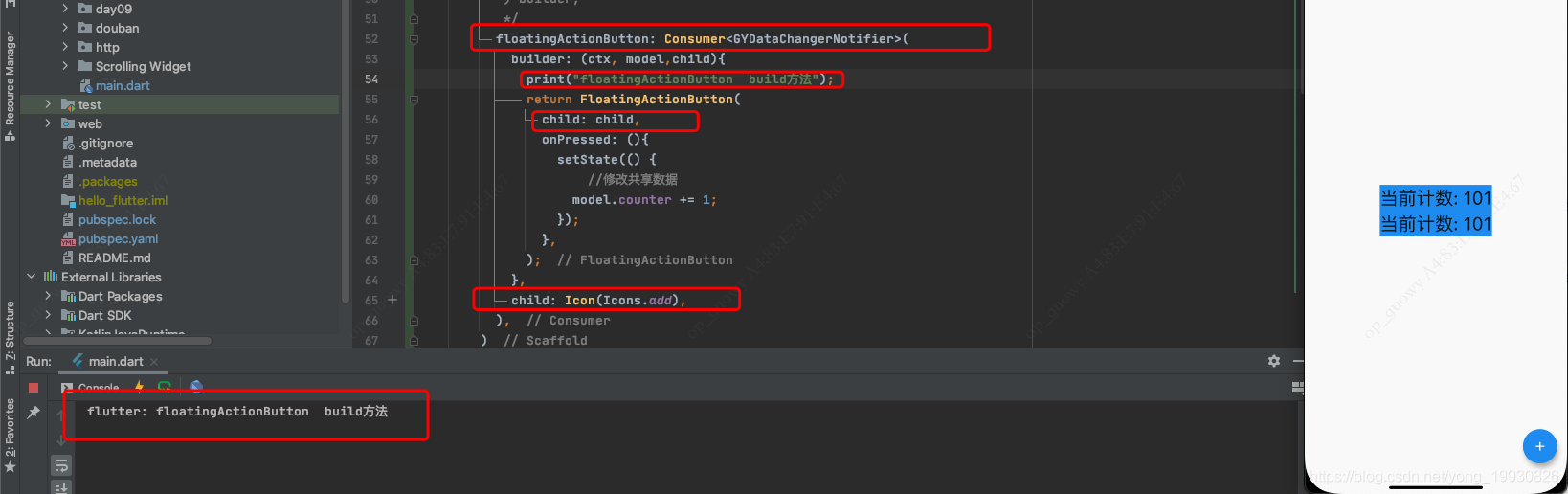Tap the blue floating add button in simulator
This screenshot has width=1568, height=494.
1539,446
